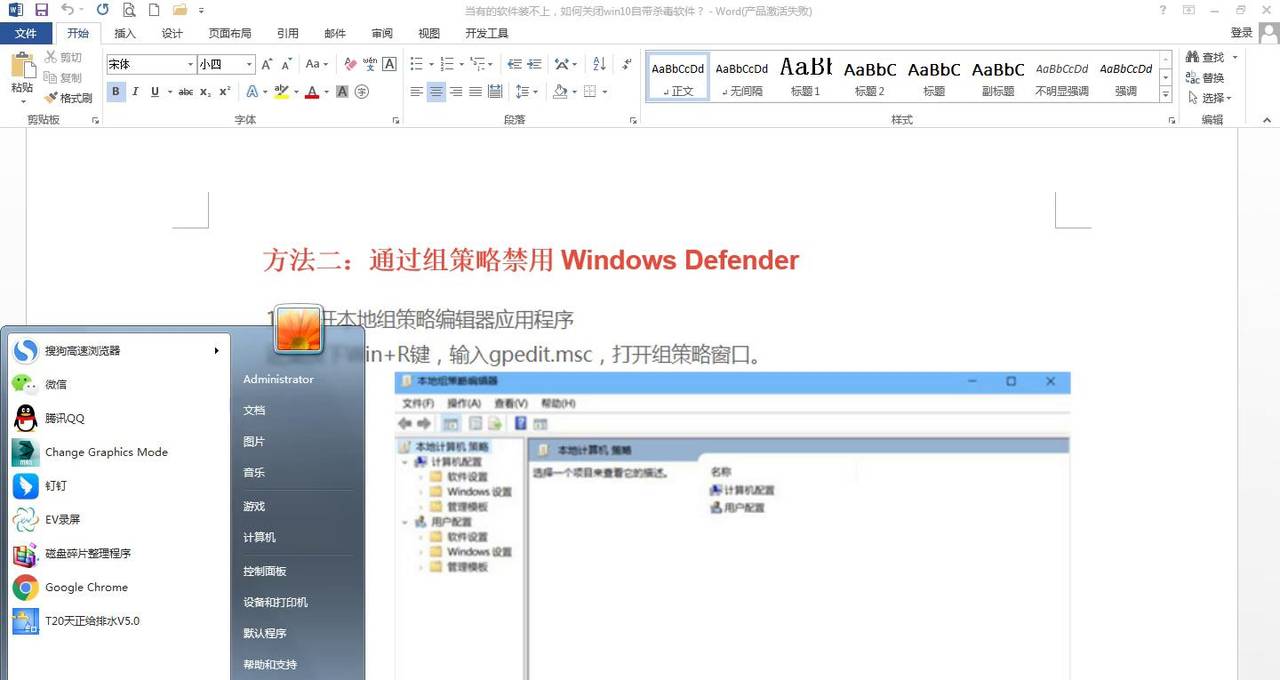Open the font size dropdown
The image size is (1280, 680).
pos(247,64)
